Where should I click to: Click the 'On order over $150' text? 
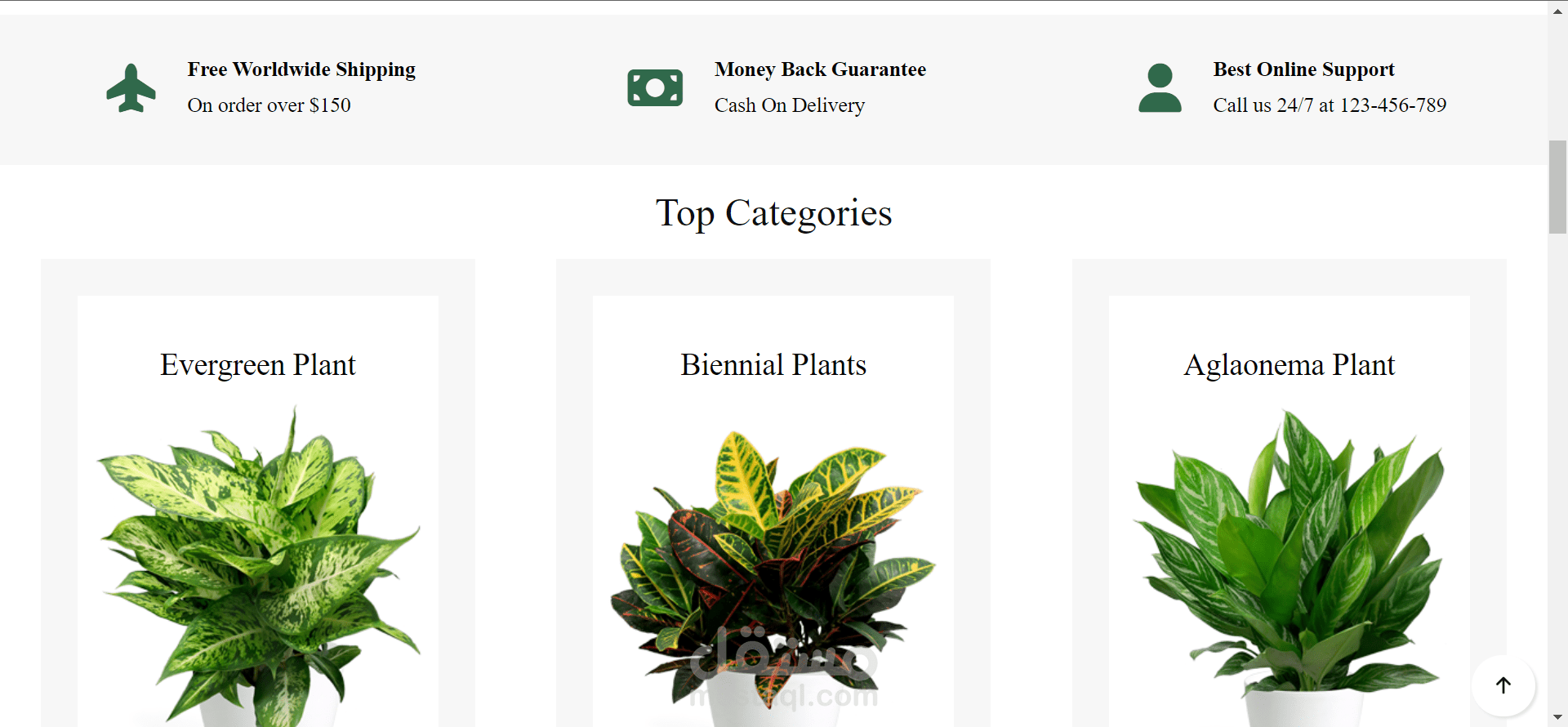pyautogui.click(x=269, y=105)
